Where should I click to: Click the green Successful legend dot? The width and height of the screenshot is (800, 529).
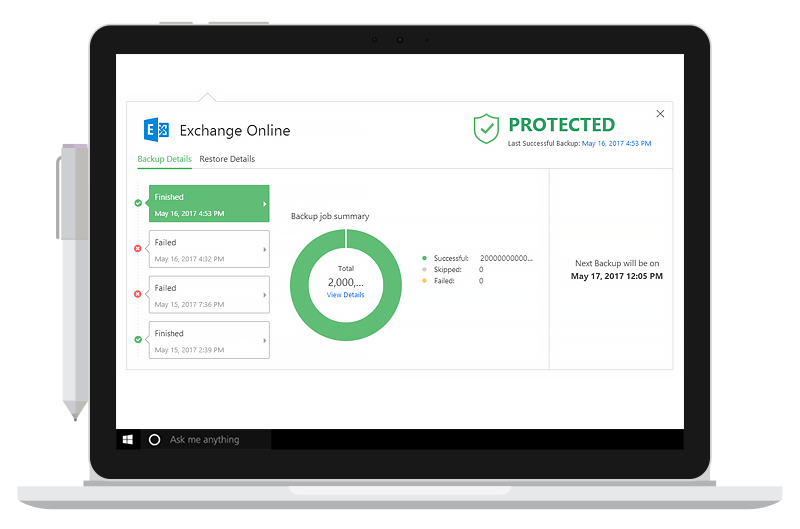coord(424,258)
